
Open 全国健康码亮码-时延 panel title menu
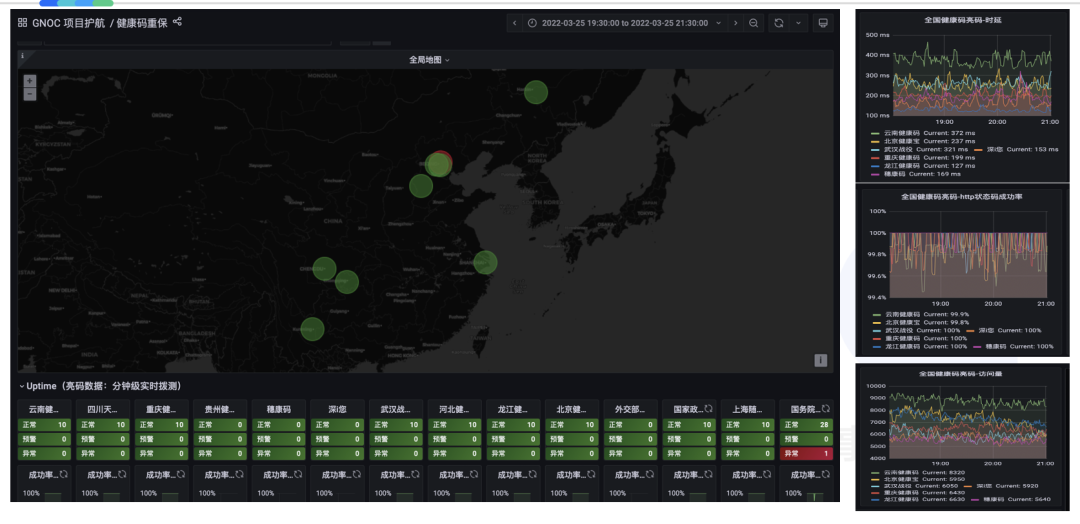963,20
